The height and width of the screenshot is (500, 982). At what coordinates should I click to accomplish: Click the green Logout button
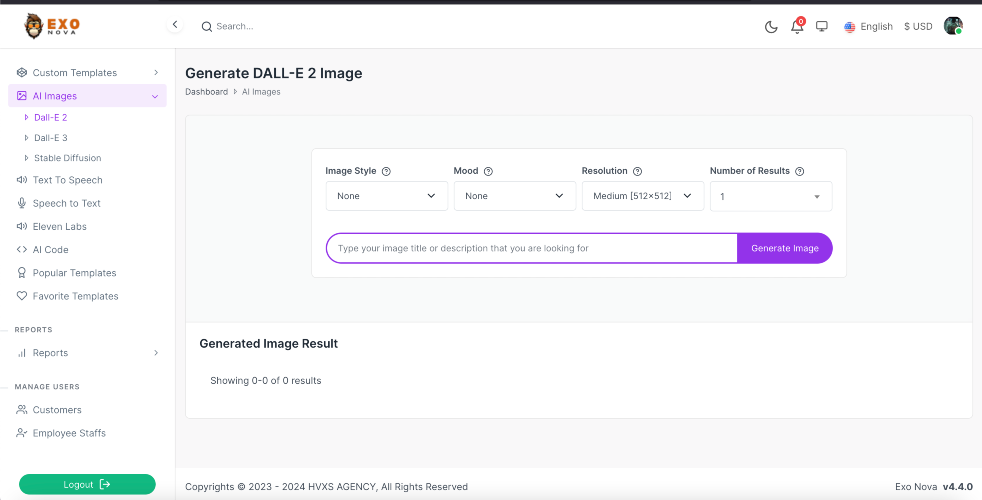pyautogui.click(x=87, y=484)
